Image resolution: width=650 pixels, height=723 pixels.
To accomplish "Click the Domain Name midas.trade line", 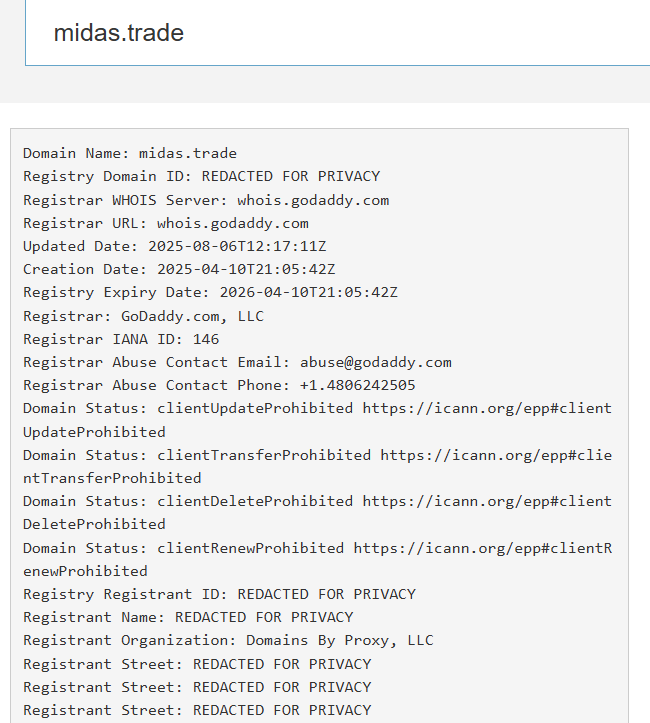I will pyautogui.click(x=130, y=153).
